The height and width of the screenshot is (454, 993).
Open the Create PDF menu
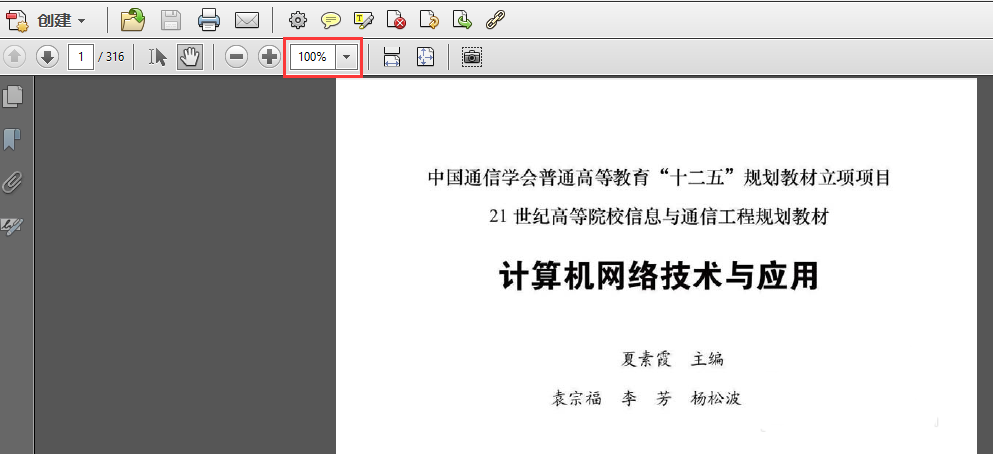tap(46, 21)
